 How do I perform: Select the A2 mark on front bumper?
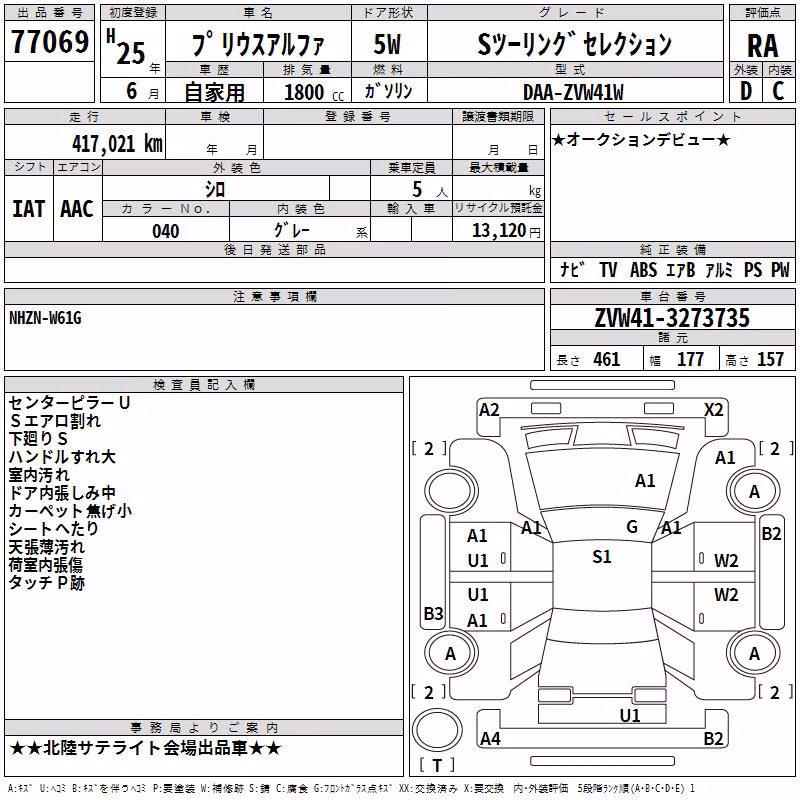tap(489, 410)
